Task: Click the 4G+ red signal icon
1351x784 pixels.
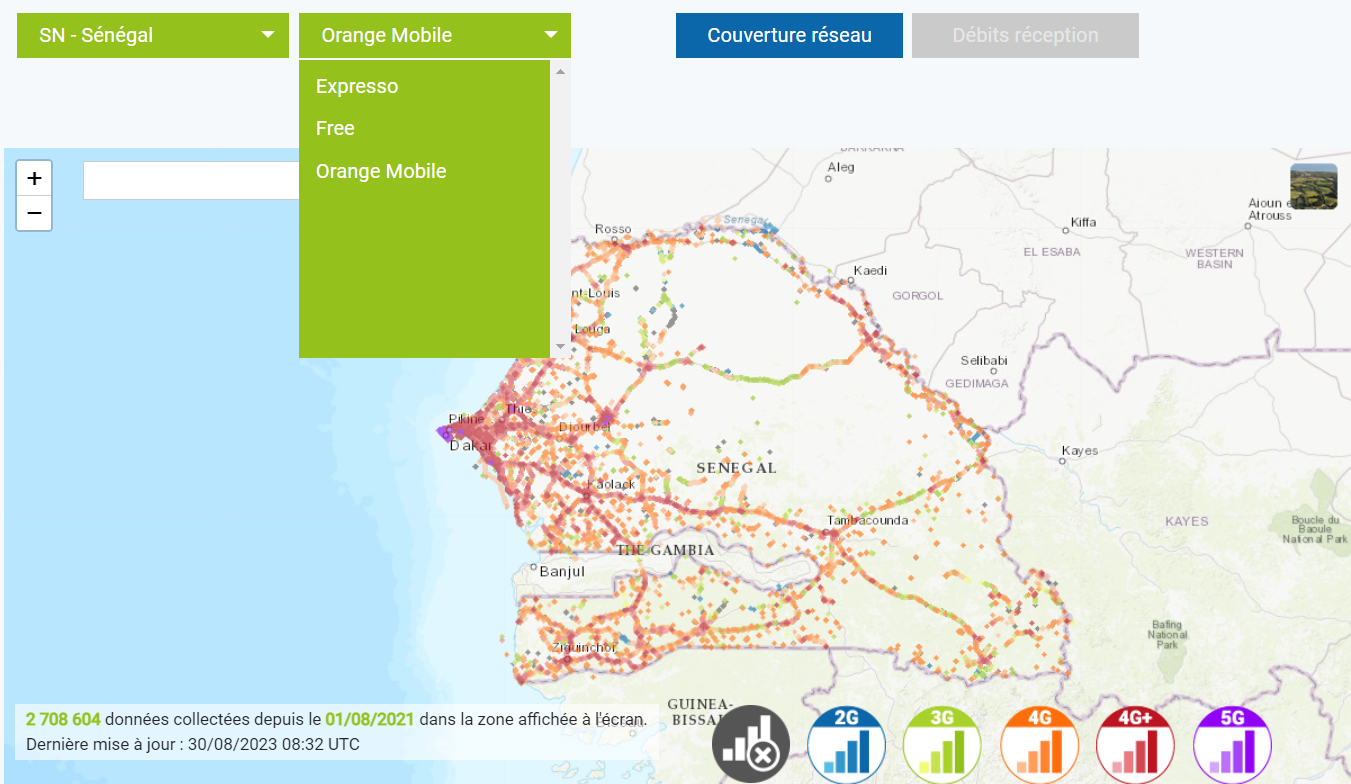Action: (1135, 745)
